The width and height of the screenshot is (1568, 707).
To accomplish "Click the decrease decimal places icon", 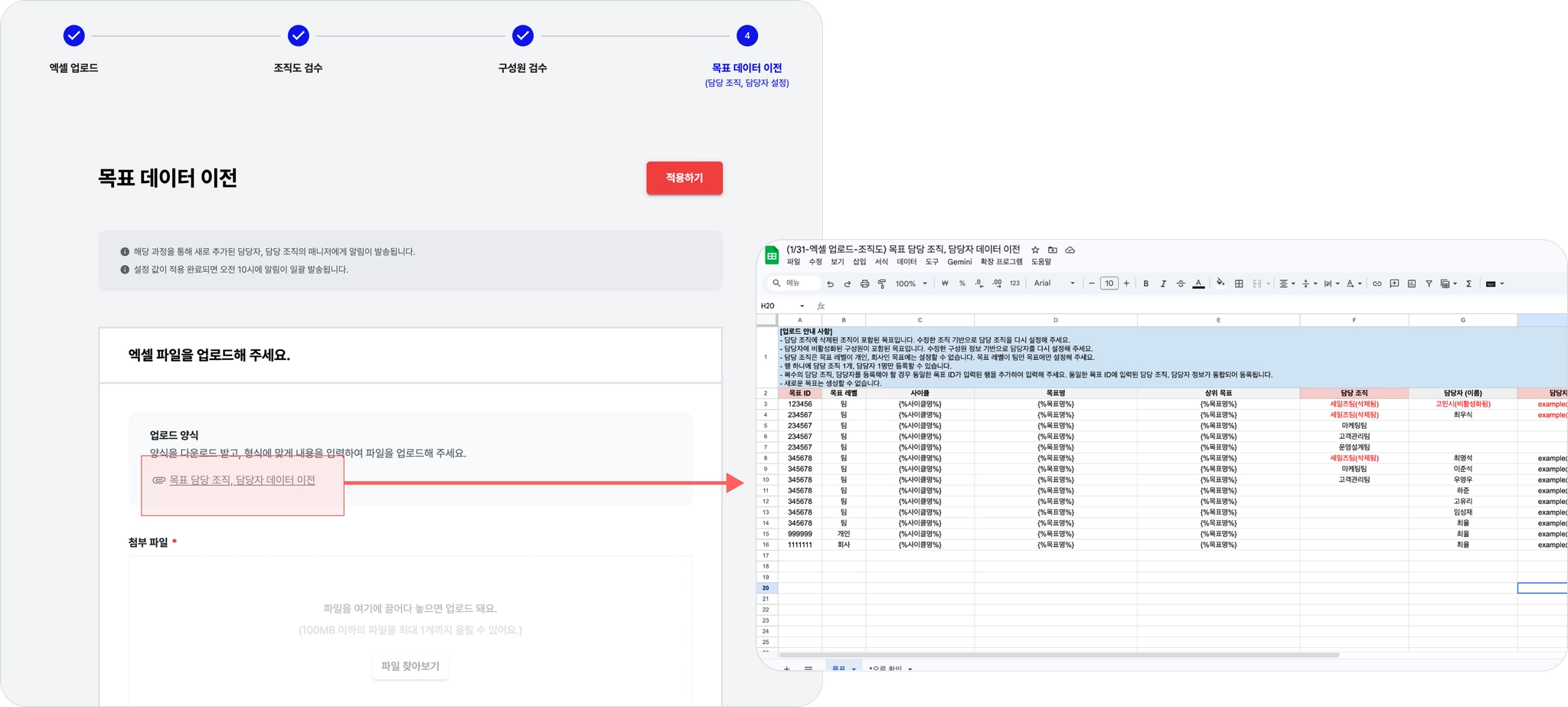I will [979, 283].
